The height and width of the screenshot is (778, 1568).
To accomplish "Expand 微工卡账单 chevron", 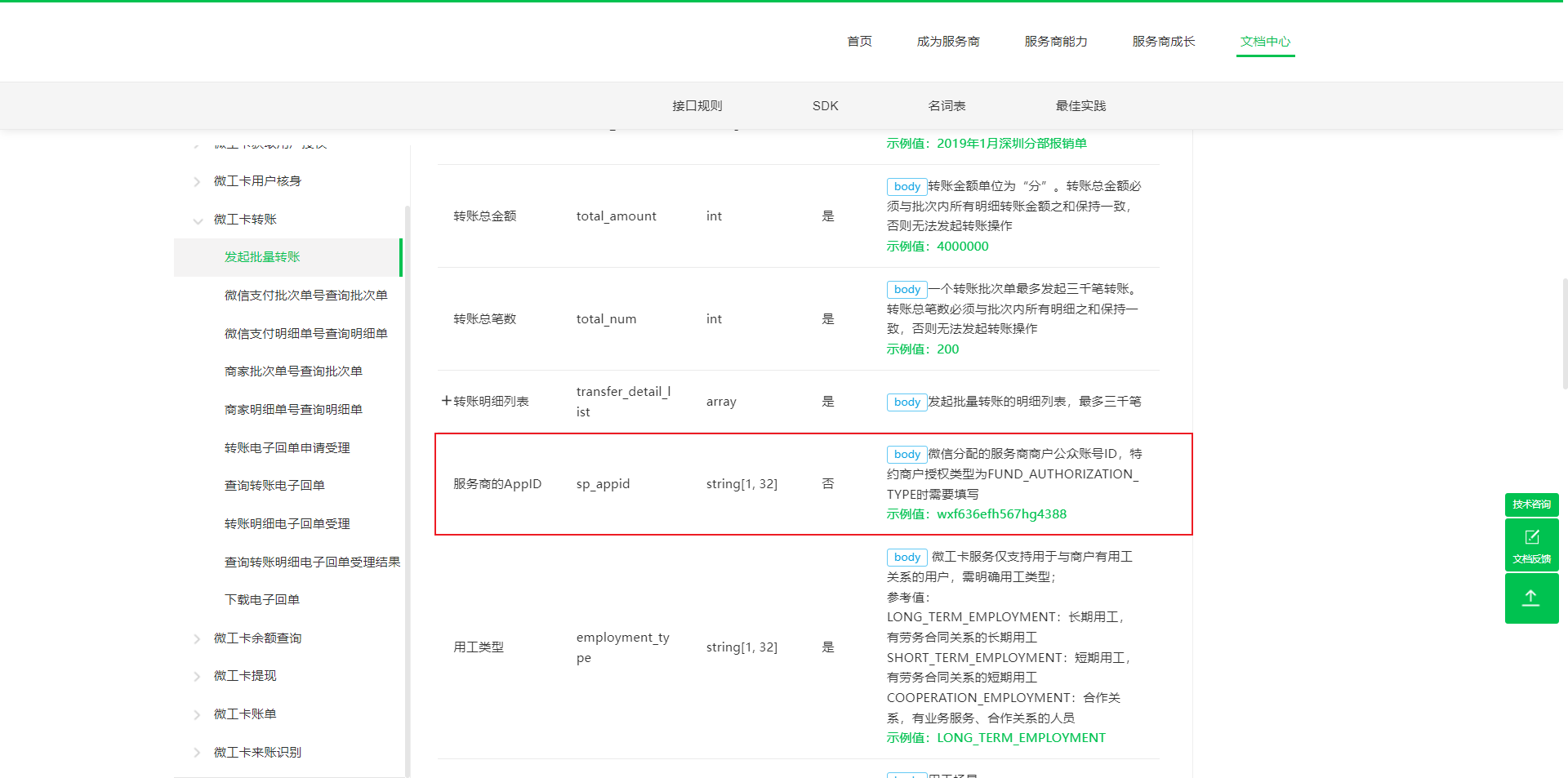I will pyautogui.click(x=197, y=714).
